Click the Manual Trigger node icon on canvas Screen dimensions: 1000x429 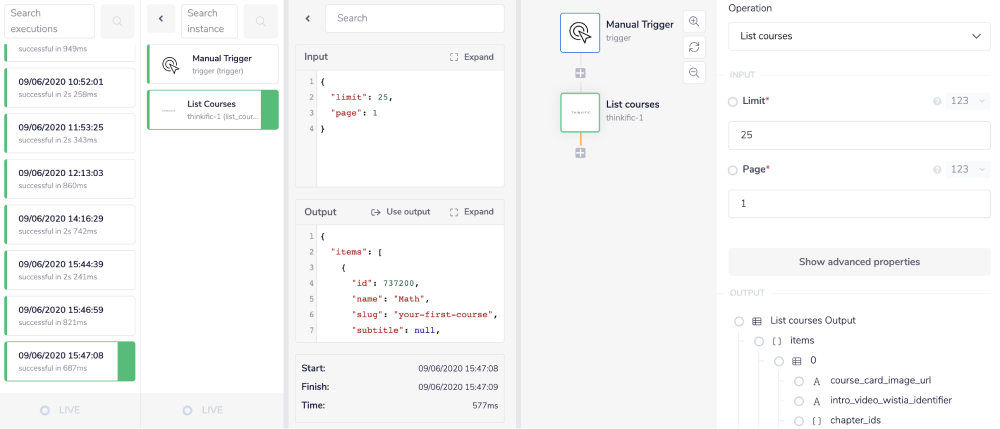[580, 33]
